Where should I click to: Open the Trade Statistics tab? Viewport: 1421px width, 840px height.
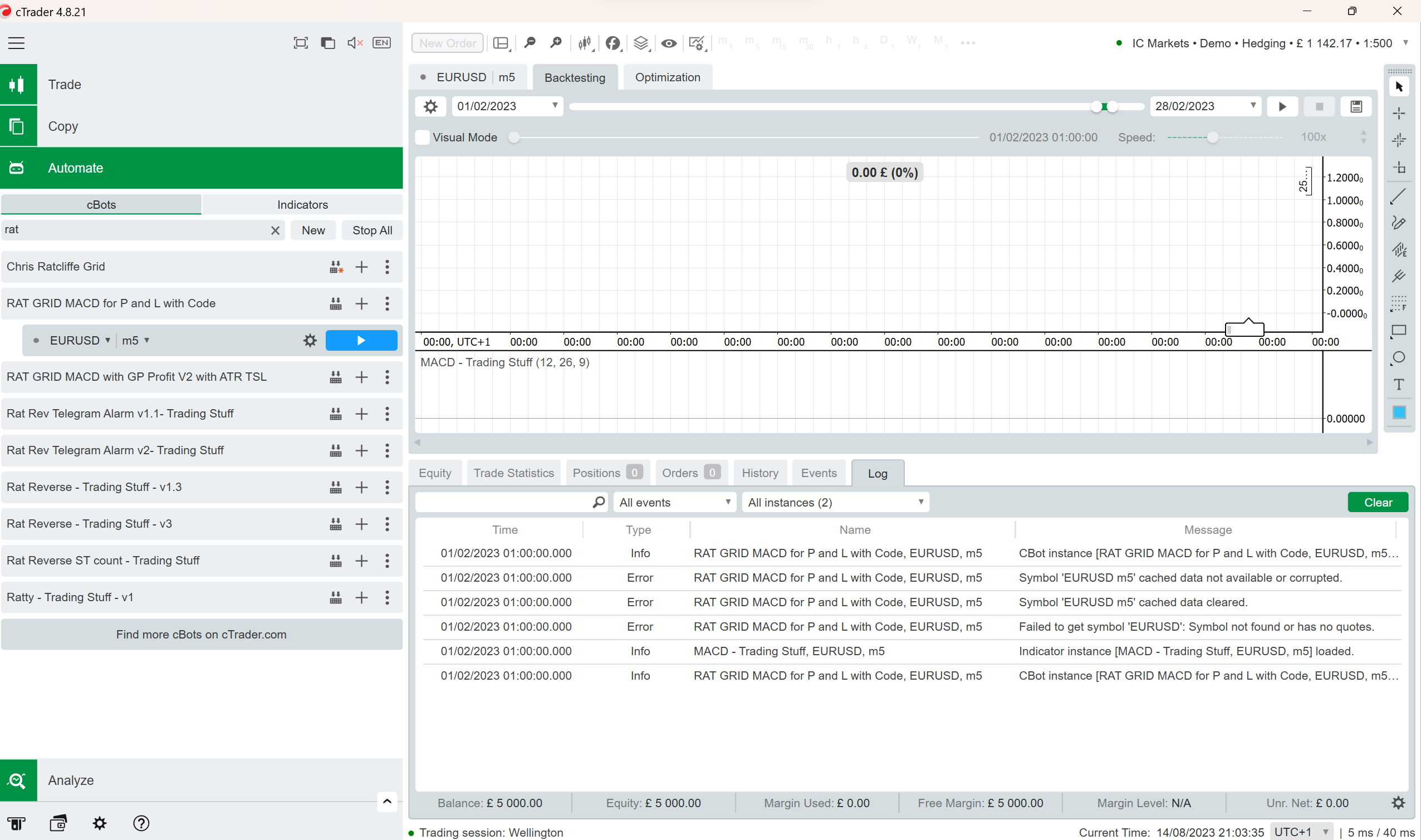513,473
